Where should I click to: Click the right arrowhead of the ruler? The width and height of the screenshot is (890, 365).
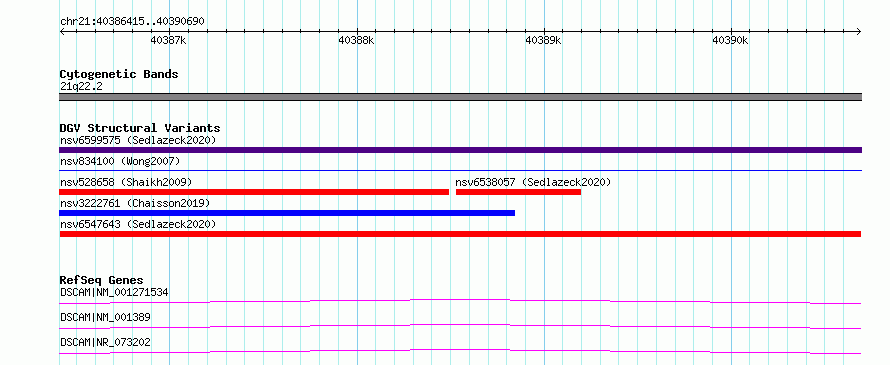[x=859, y=31]
